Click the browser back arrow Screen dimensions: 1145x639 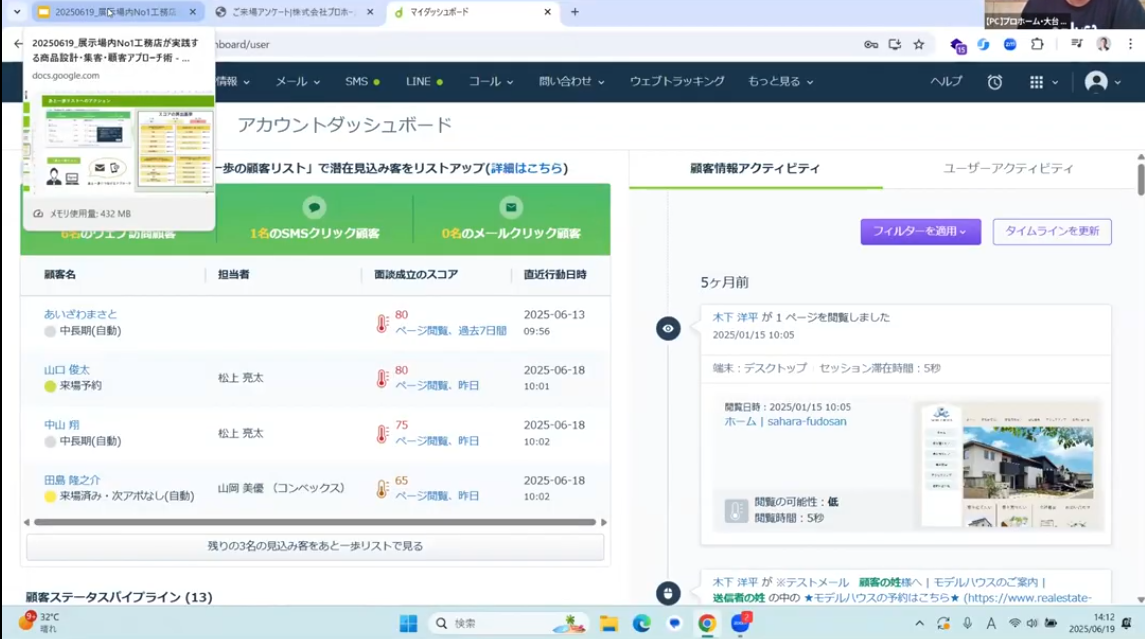pos(18,44)
